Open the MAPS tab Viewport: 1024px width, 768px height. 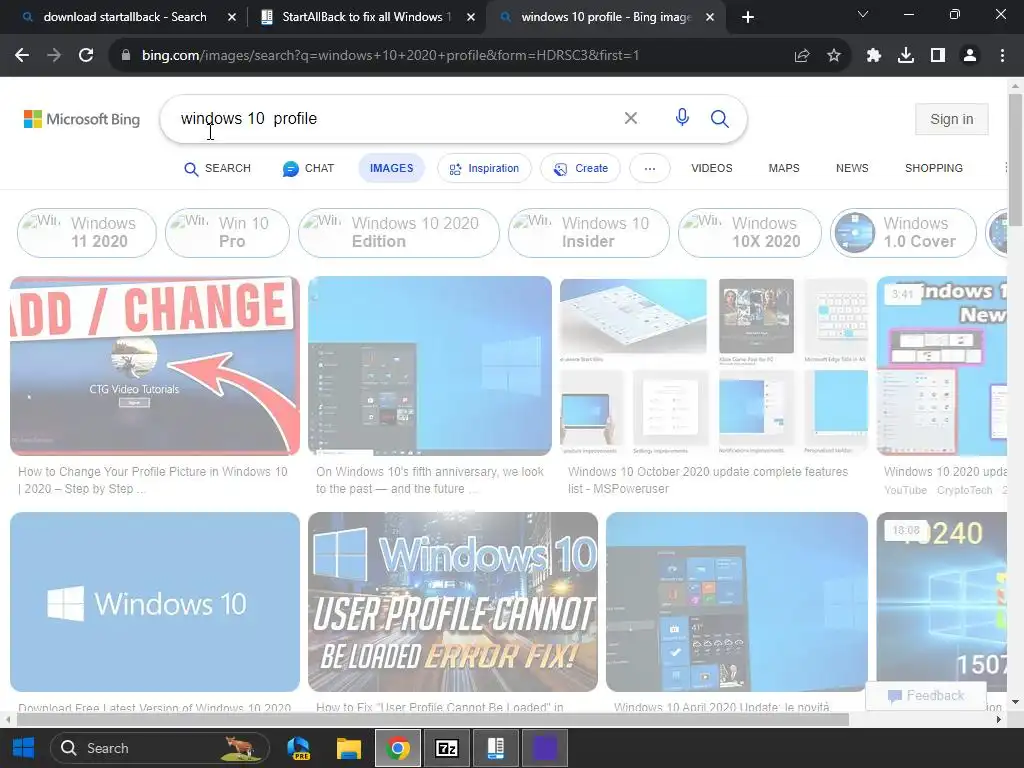pyautogui.click(x=784, y=168)
